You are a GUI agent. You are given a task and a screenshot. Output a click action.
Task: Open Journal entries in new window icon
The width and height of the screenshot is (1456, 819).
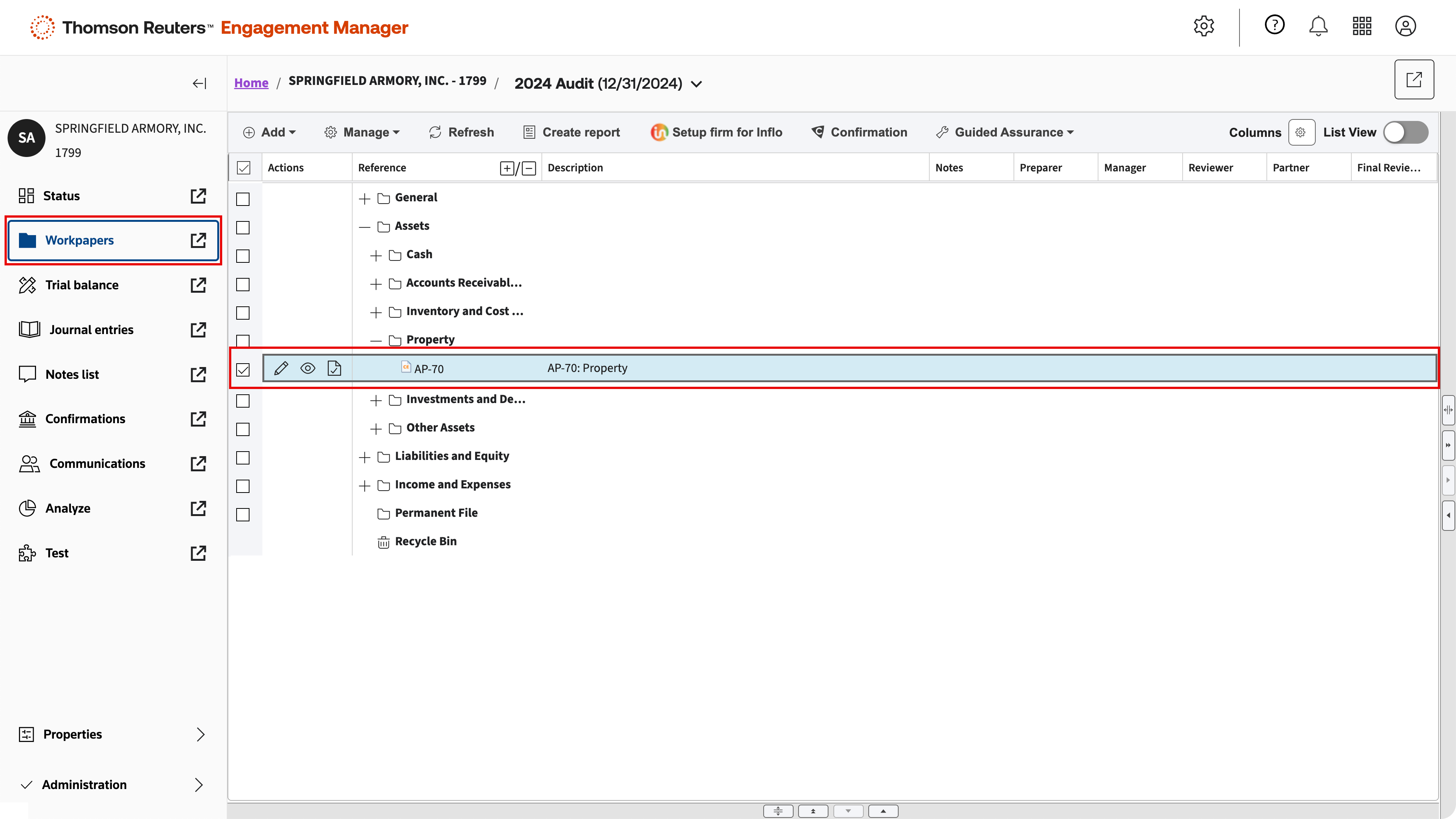198,329
